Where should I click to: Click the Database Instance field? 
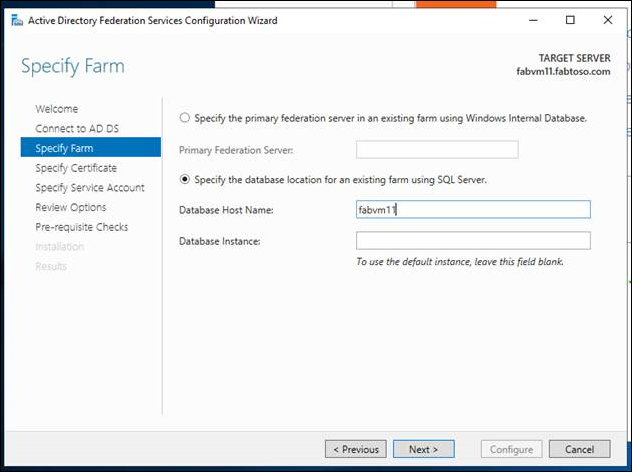pyautogui.click(x=473, y=241)
